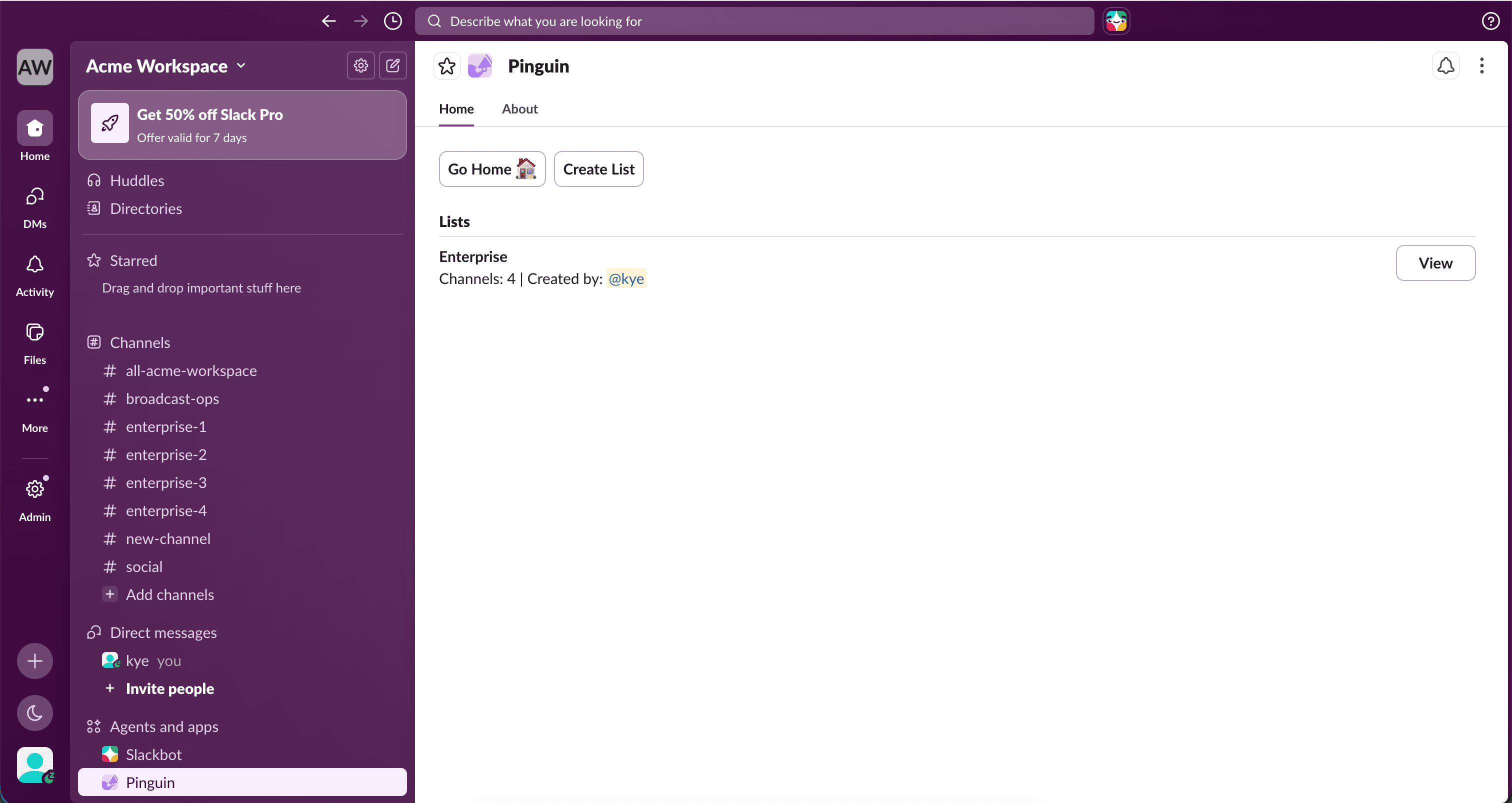Open Slackbot under Agents and apps
This screenshot has width=1512, height=803.
242,755
